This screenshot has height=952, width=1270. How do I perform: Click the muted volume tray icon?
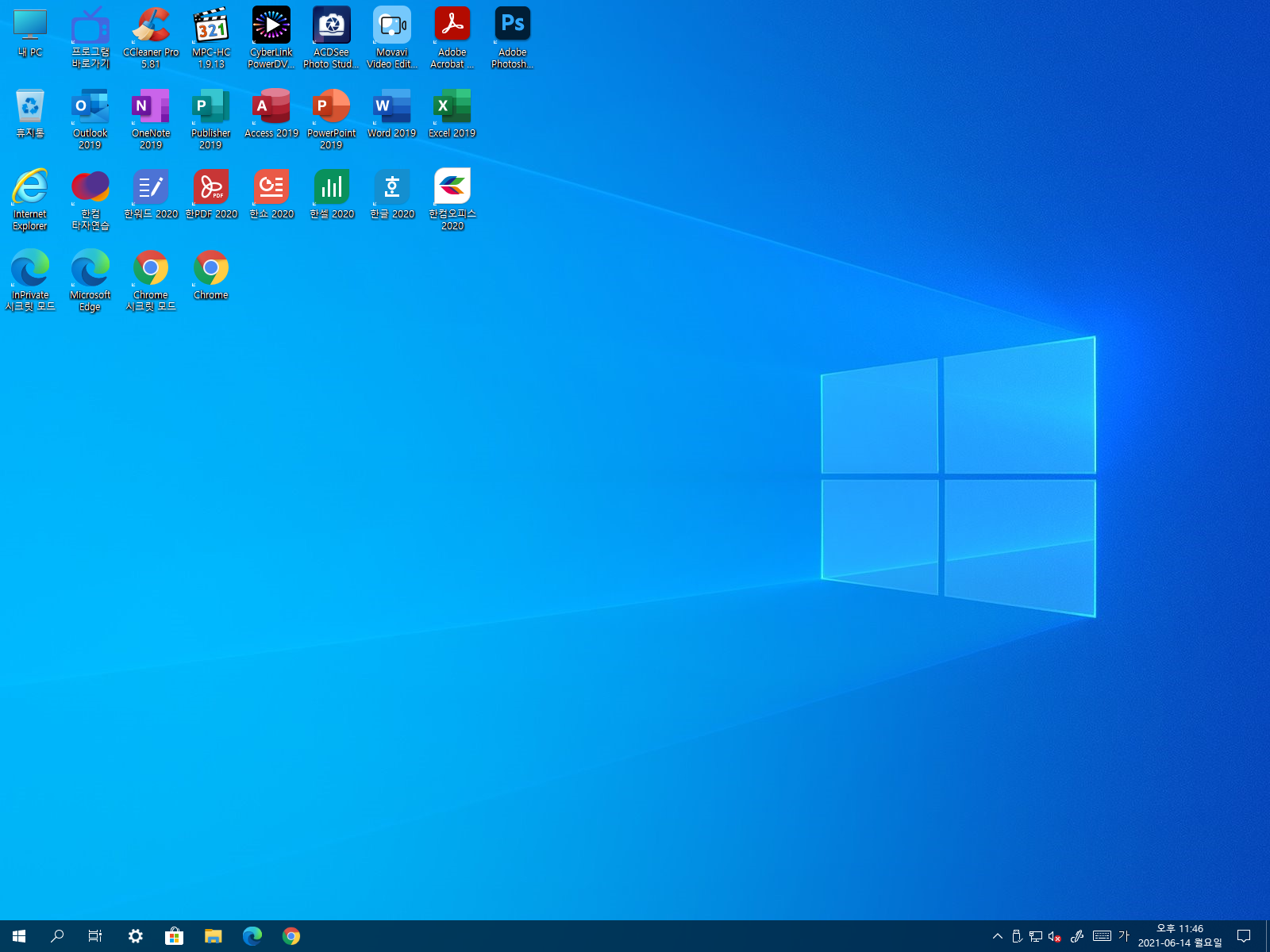(1055, 936)
